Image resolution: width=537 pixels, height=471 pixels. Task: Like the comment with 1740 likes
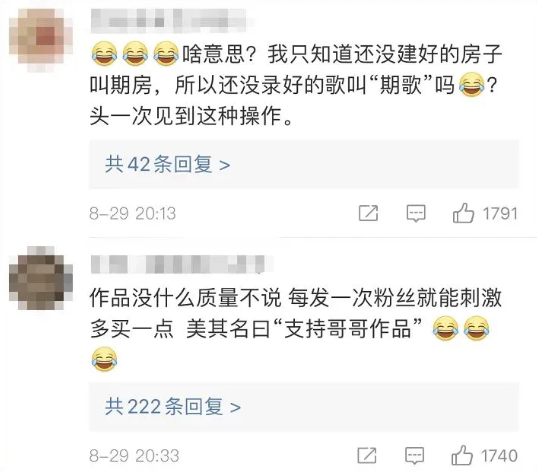point(462,455)
